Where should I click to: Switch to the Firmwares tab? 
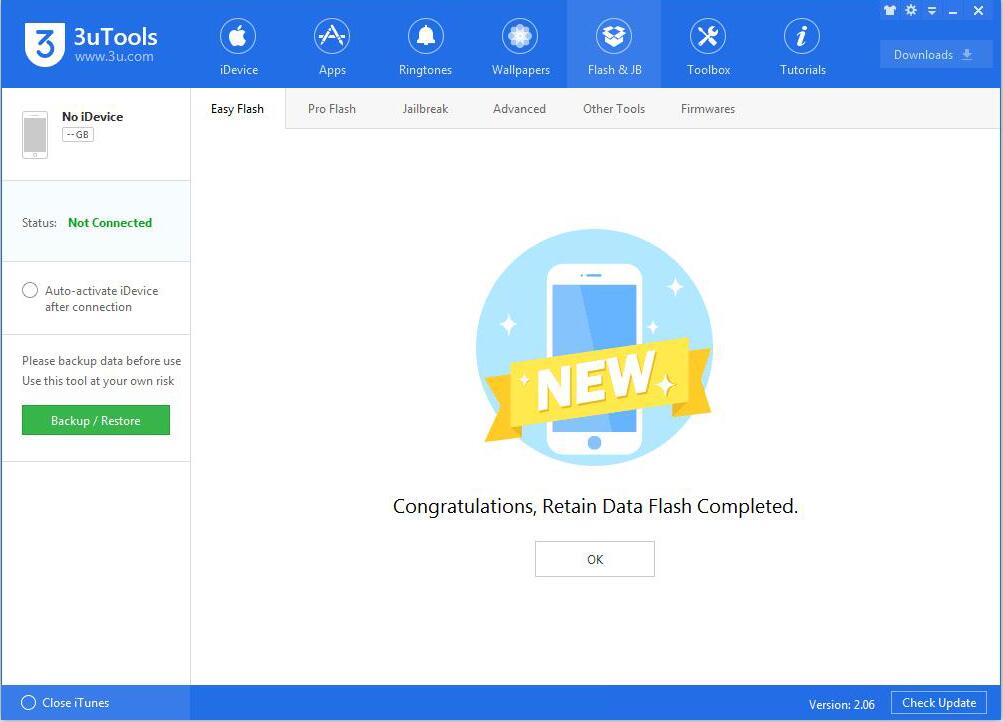(x=707, y=108)
